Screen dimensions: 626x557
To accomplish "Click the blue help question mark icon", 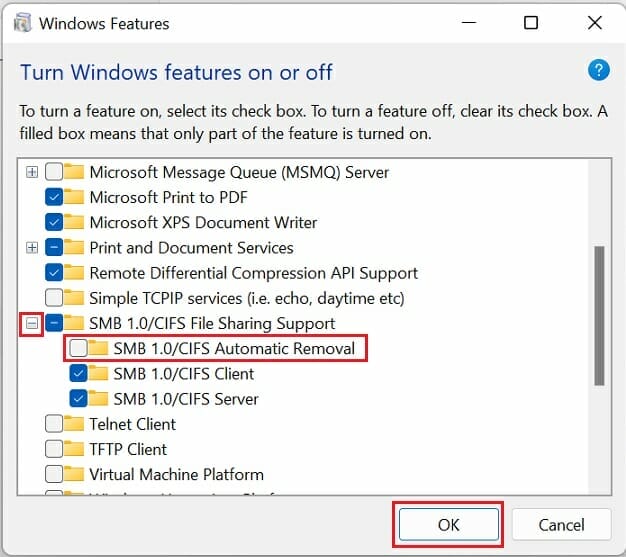I will (598, 70).
